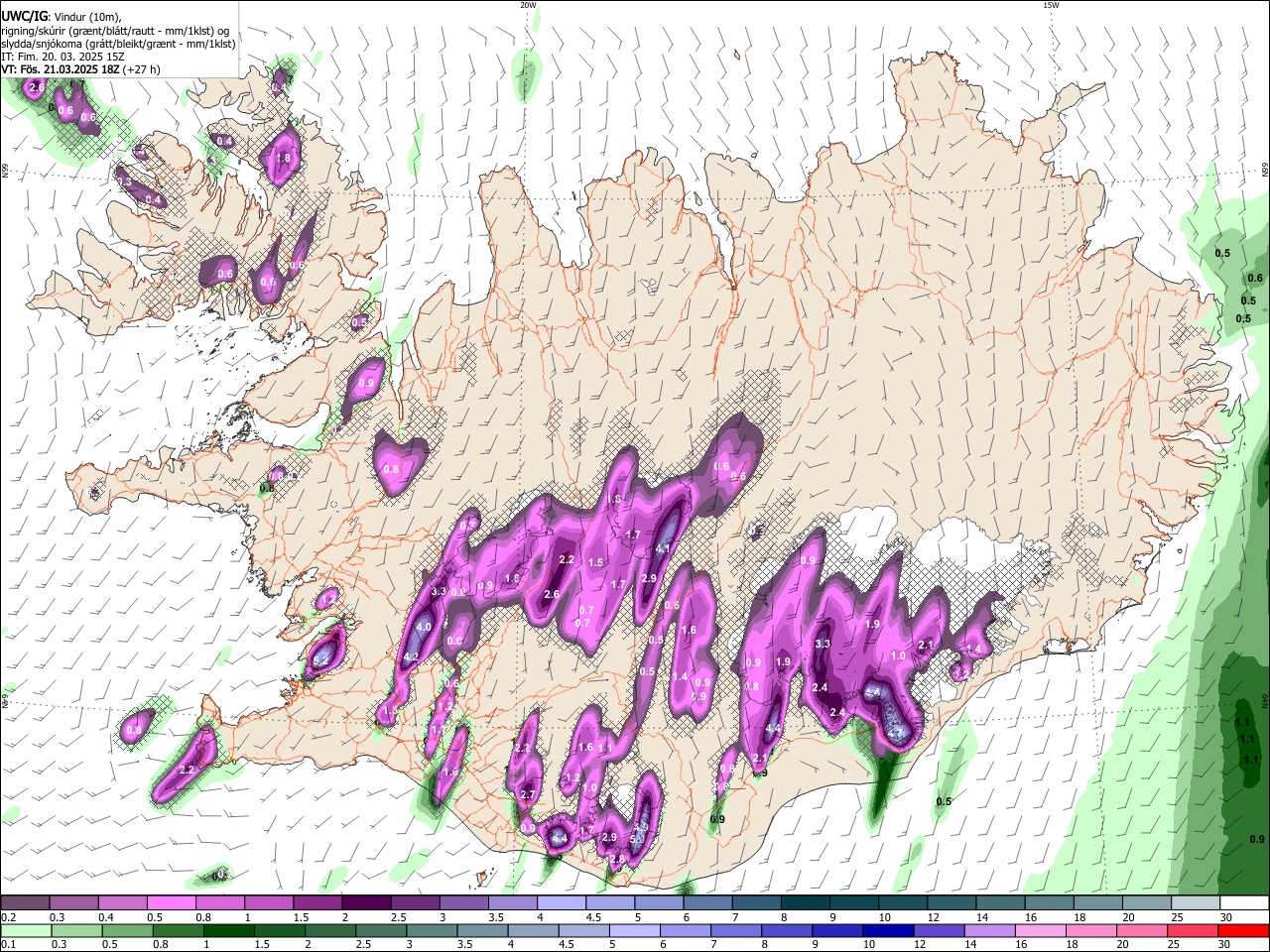Select the rain scale red swatch above 30
Screen dimensions: 1270x952
tap(1243, 930)
